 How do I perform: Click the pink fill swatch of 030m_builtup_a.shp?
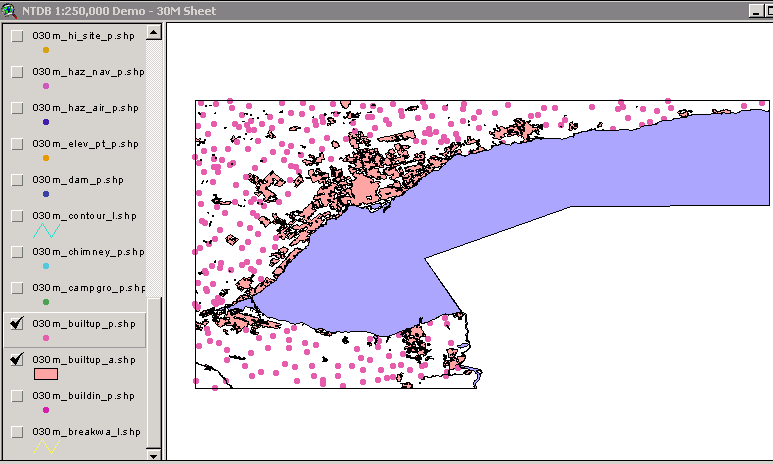click(46, 374)
